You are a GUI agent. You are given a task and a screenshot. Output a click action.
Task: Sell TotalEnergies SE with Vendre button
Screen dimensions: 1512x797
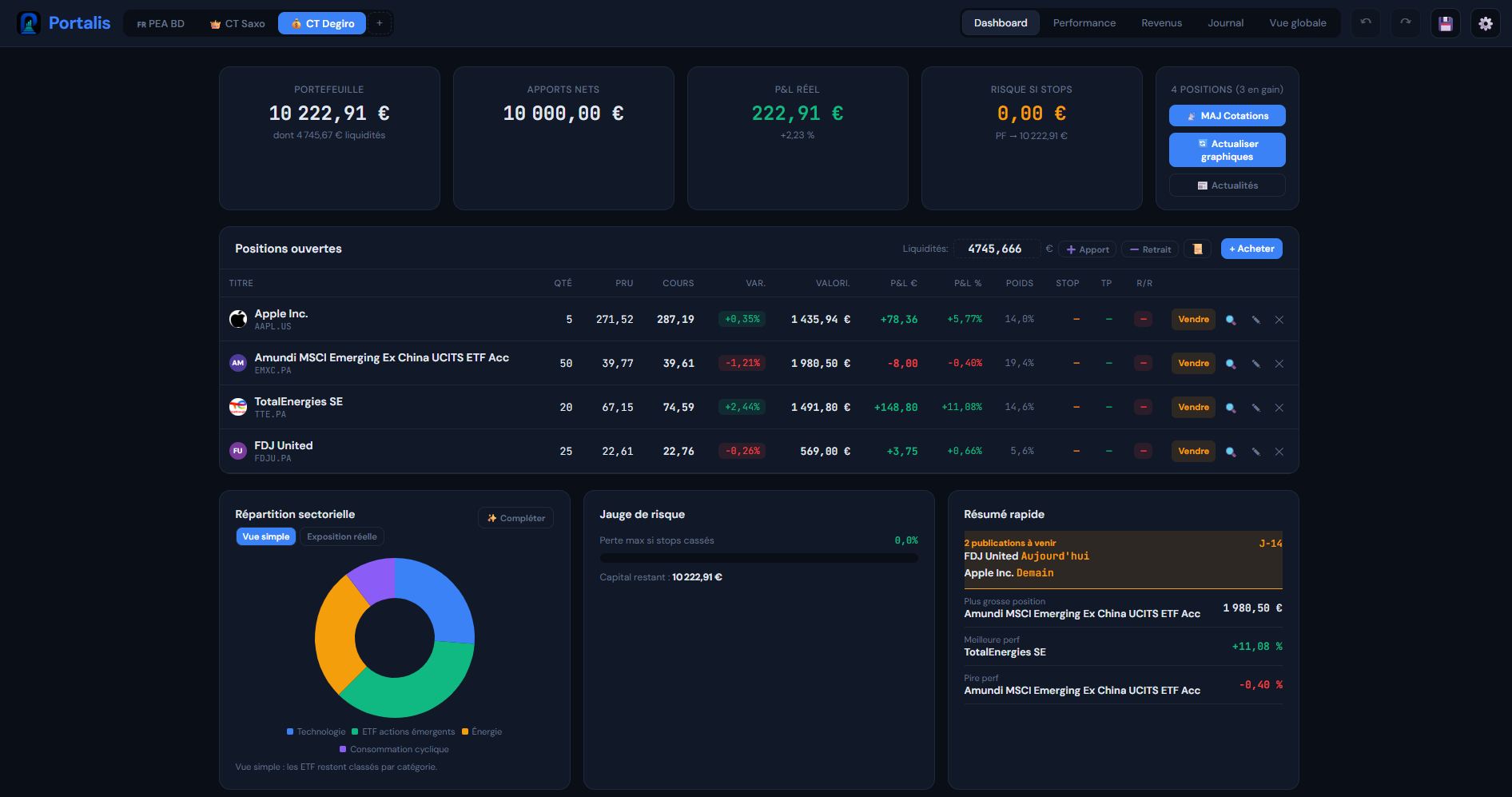pyautogui.click(x=1193, y=407)
